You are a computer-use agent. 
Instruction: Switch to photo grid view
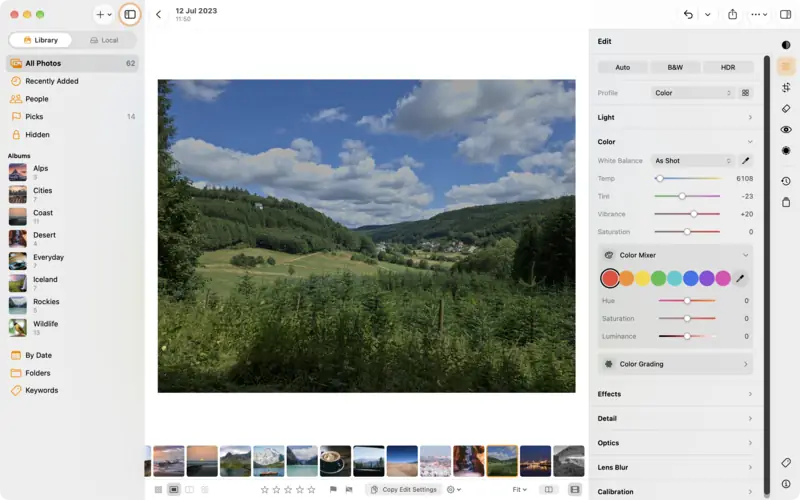pyautogui.click(x=158, y=489)
